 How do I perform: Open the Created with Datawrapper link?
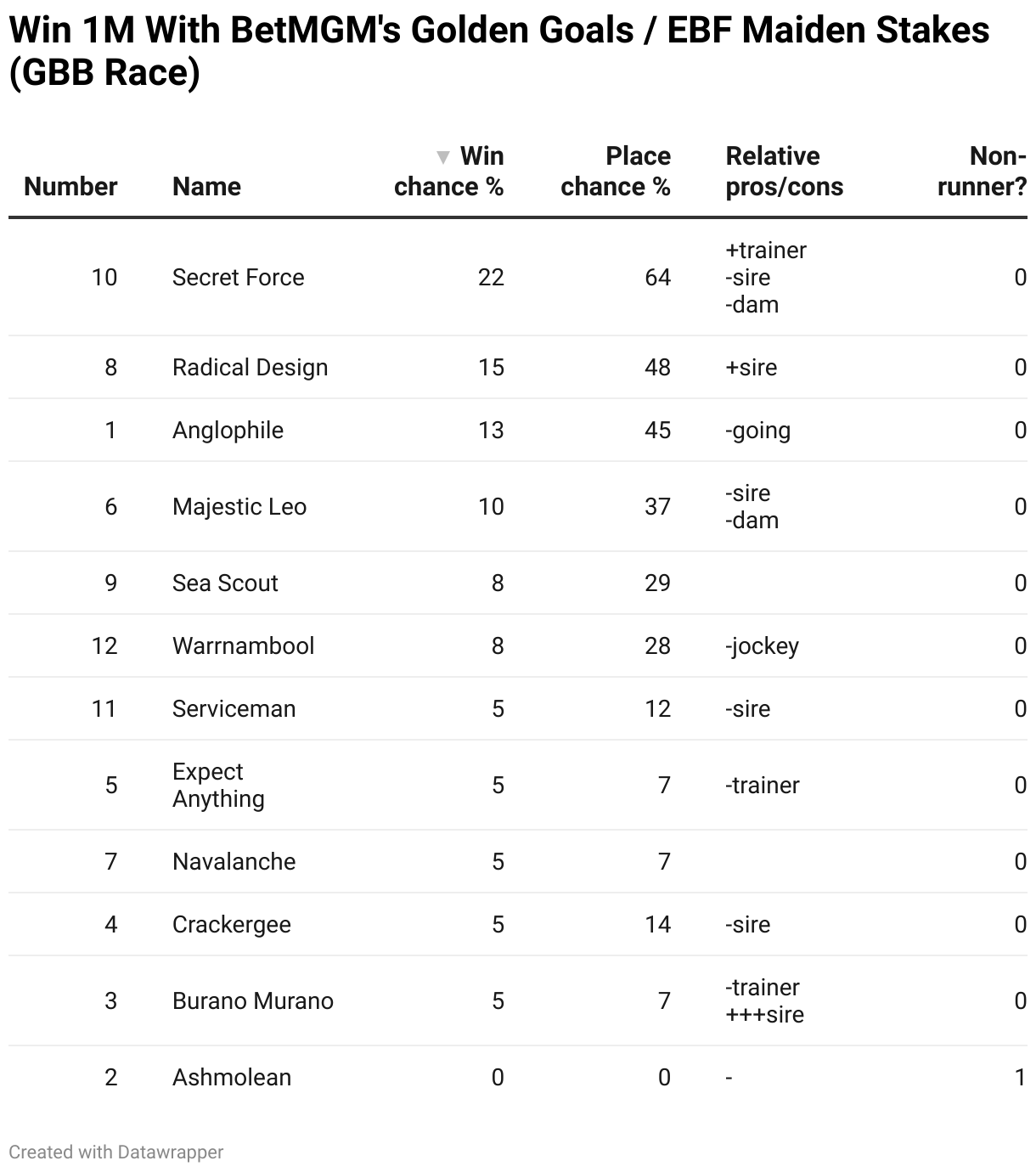click(x=116, y=1152)
